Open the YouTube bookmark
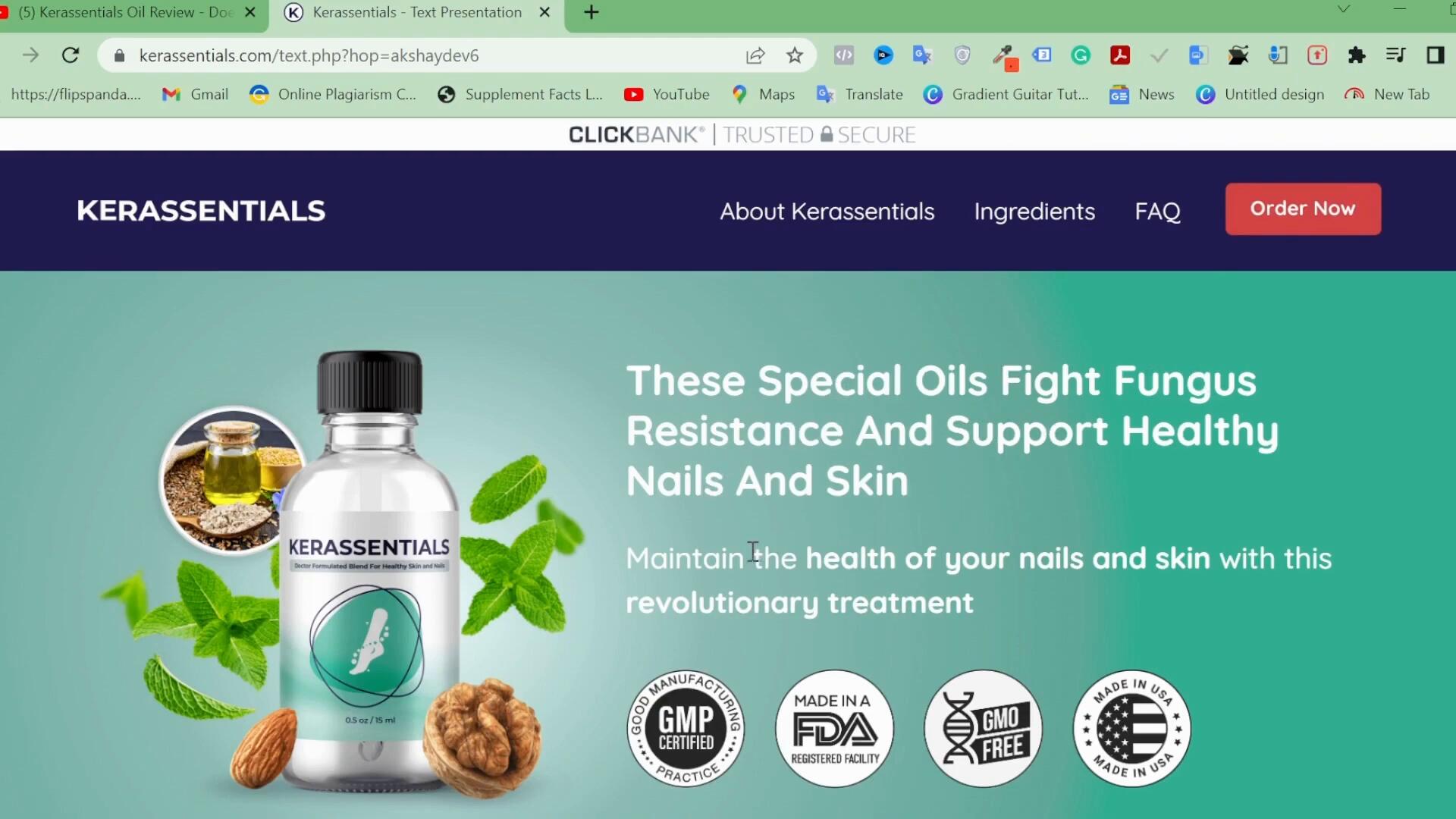The image size is (1456, 819). pos(667,94)
